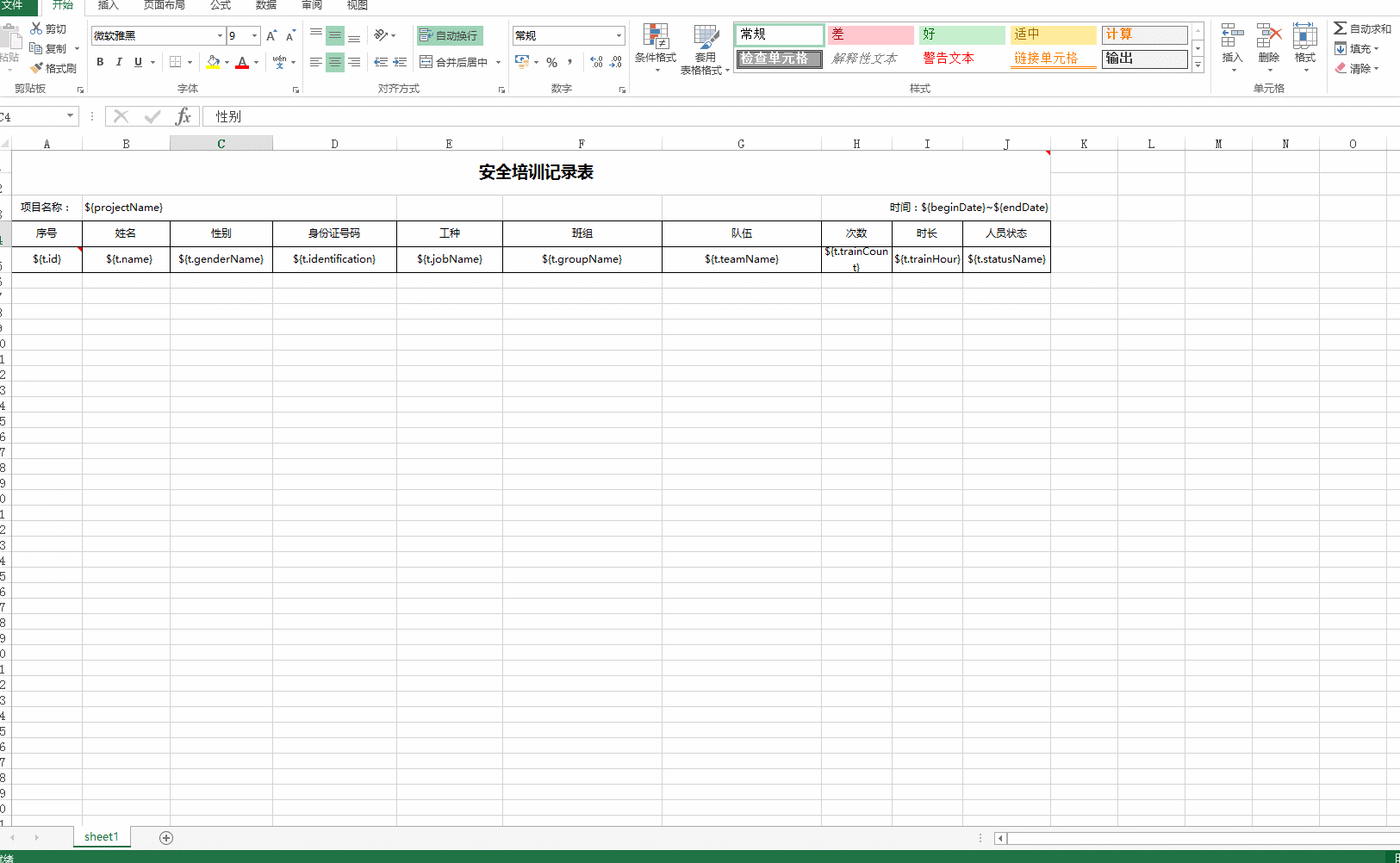Toggle center horizontal alignment
Image resolution: width=1400 pixels, height=863 pixels.
(335, 62)
